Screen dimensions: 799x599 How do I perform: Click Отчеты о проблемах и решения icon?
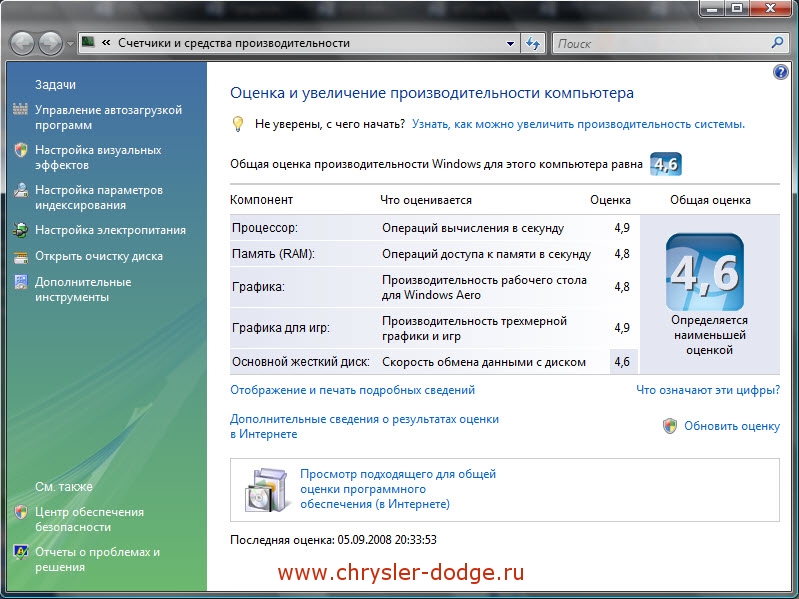click(21, 552)
